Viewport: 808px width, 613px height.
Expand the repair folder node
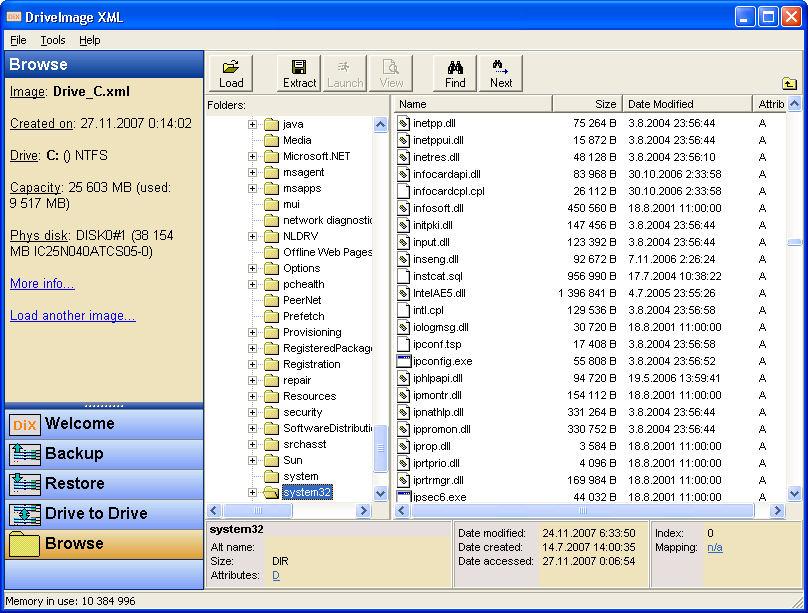click(252, 380)
